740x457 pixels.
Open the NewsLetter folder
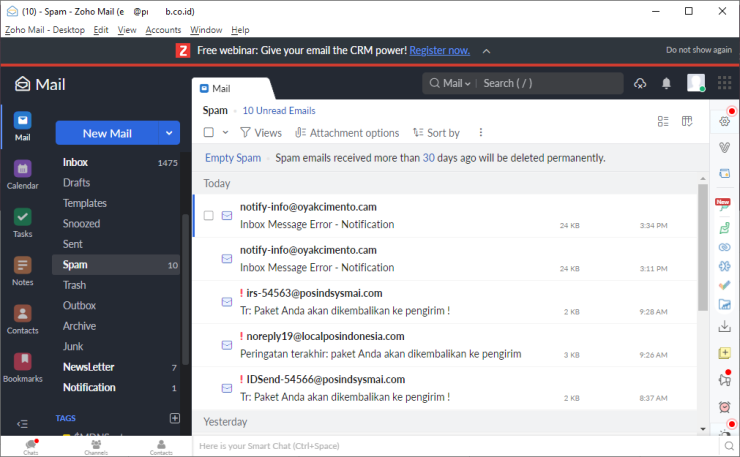click(x=116, y=367)
